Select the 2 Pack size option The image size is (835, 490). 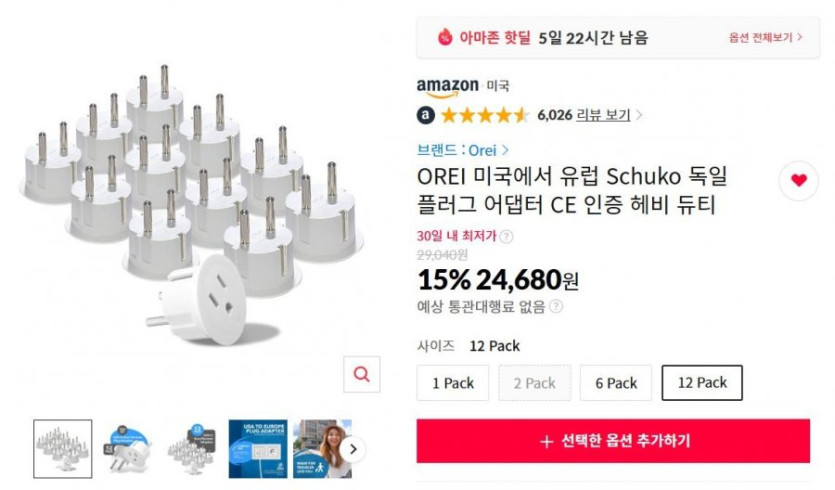pyautogui.click(x=535, y=383)
